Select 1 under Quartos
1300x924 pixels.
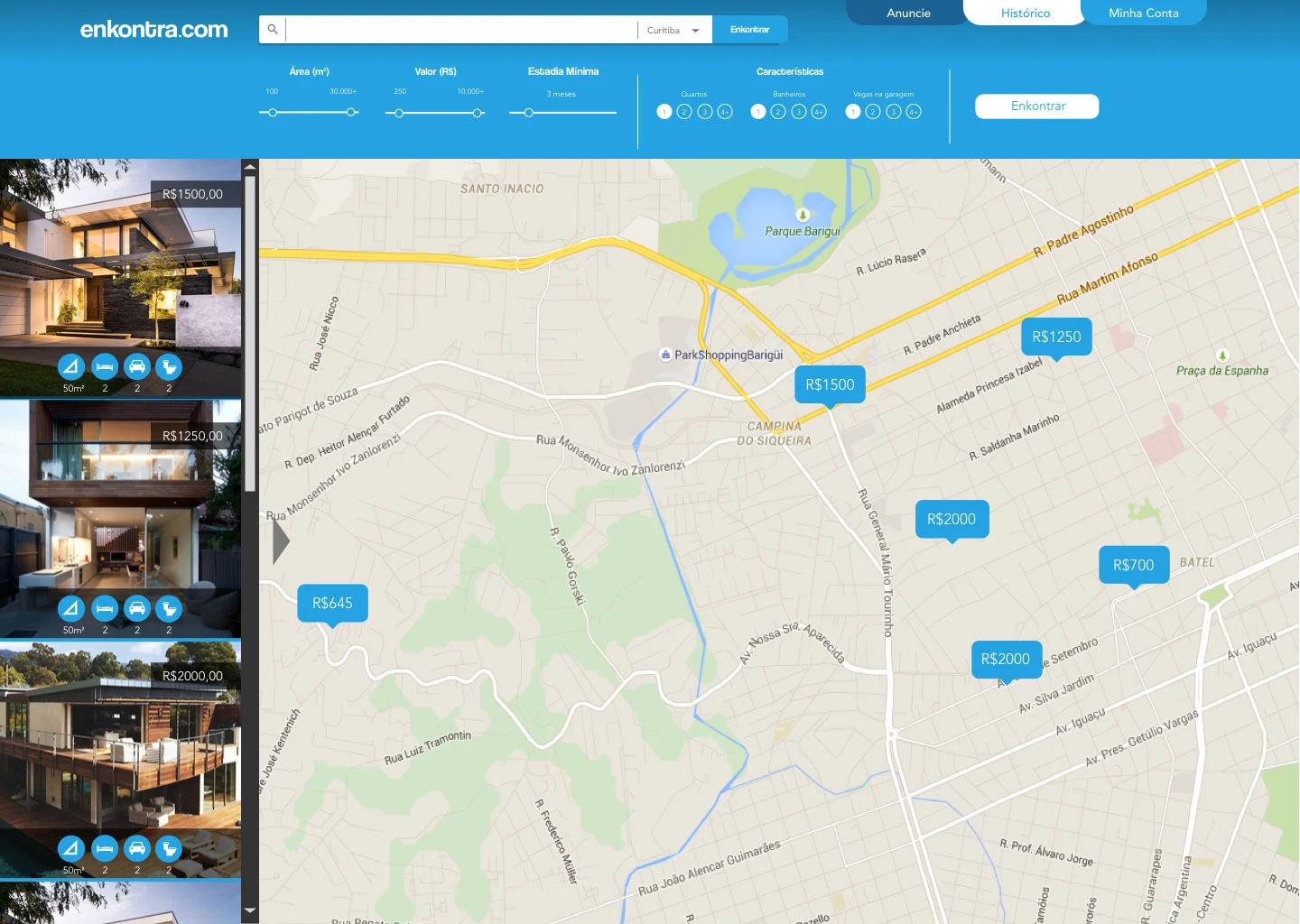point(664,112)
